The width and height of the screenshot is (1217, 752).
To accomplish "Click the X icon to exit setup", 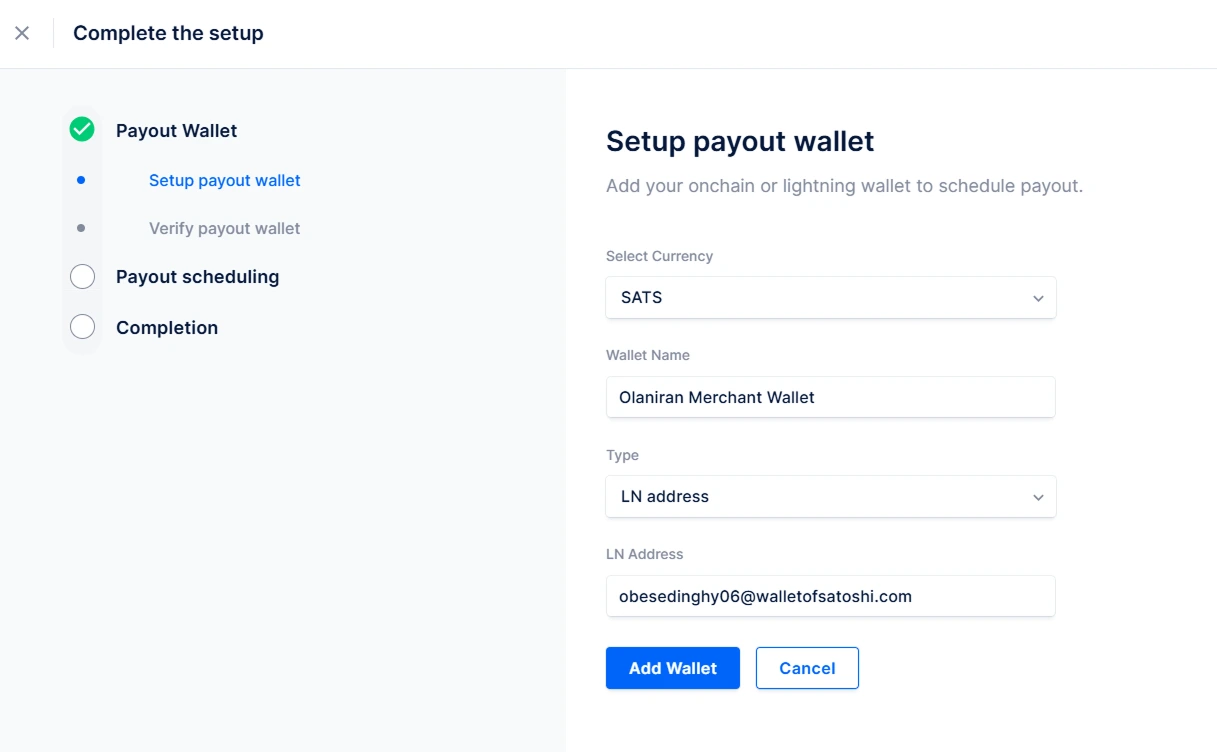I will 22,33.
